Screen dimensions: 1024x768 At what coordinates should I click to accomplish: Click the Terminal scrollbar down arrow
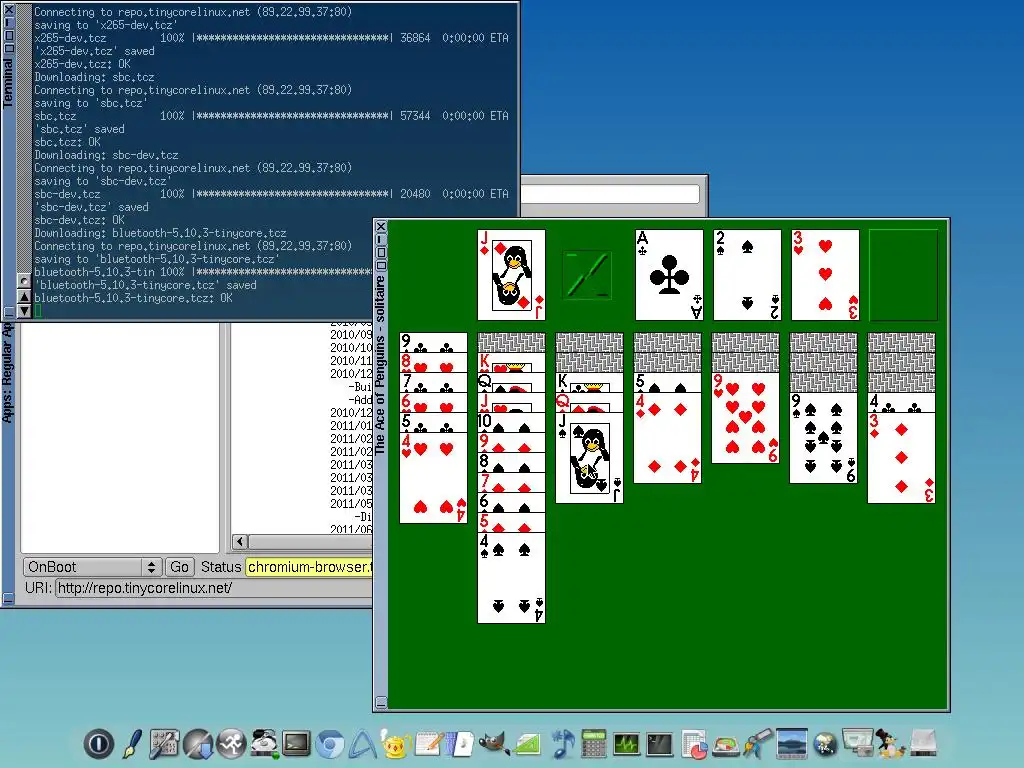[24, 311]
